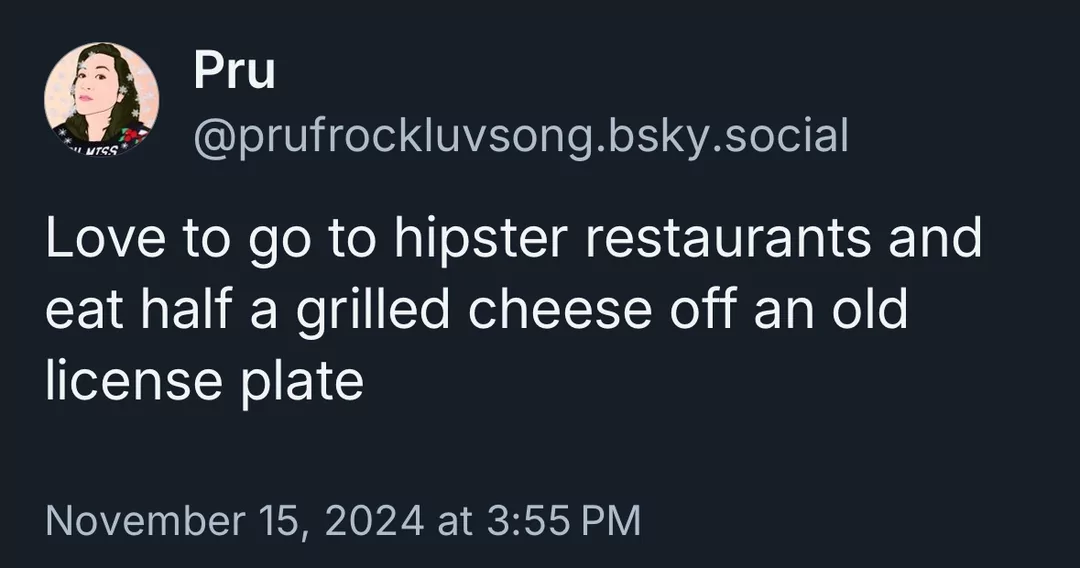Click the word half in the post
This screenshot has width=1080, height=568.
point(185,308)
